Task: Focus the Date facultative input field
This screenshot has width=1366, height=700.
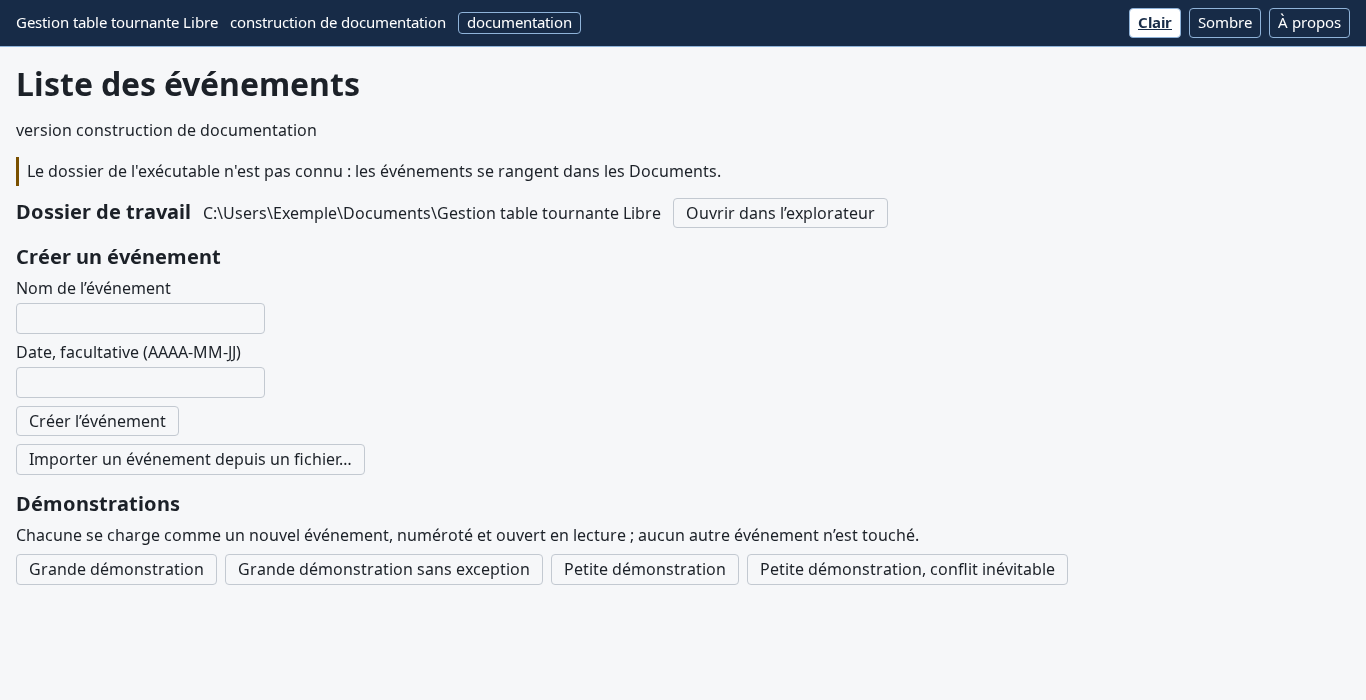Action: point(140,383)
